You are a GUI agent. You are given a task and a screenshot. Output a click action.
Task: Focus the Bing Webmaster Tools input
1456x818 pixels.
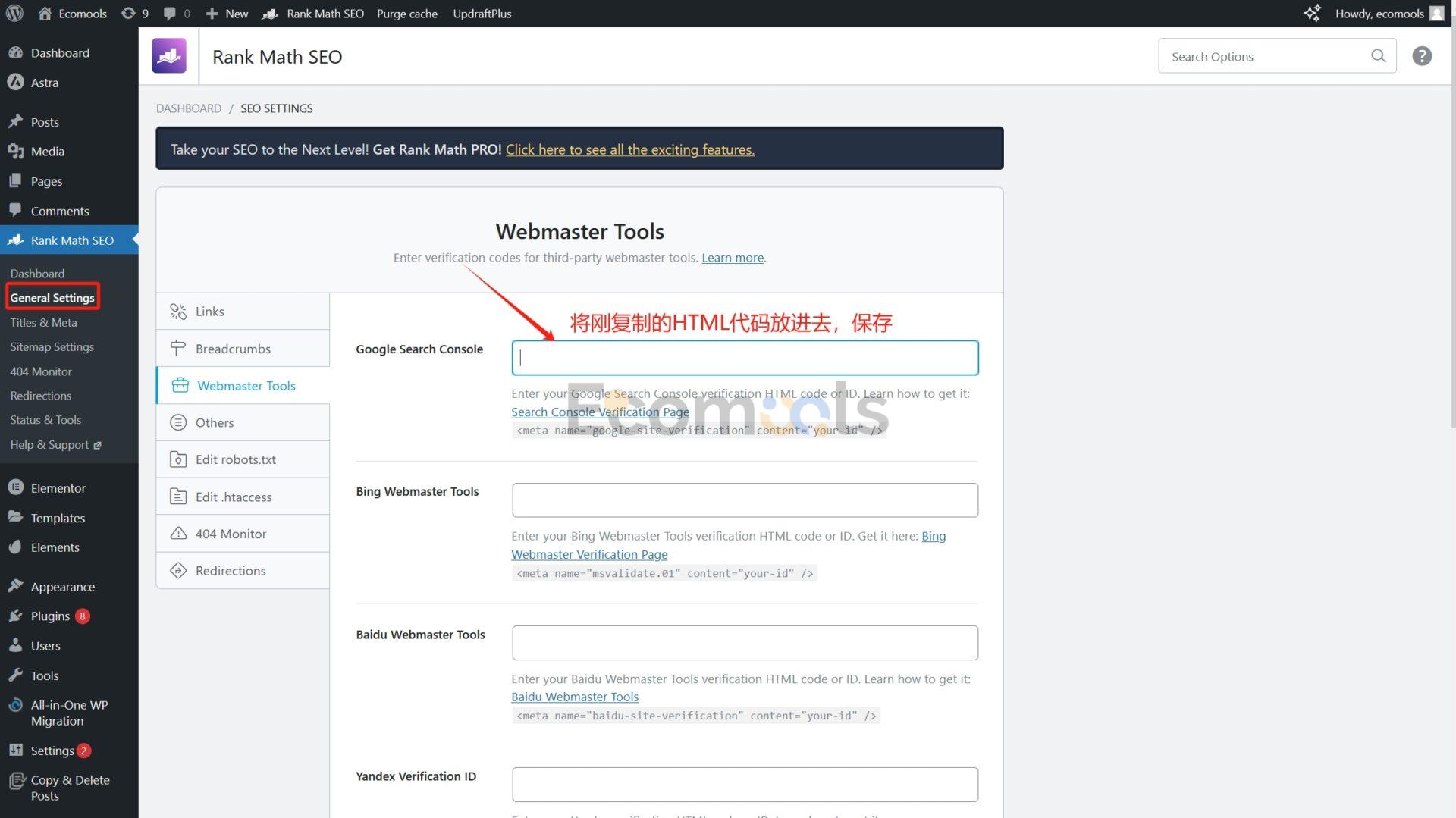[745, 500]
